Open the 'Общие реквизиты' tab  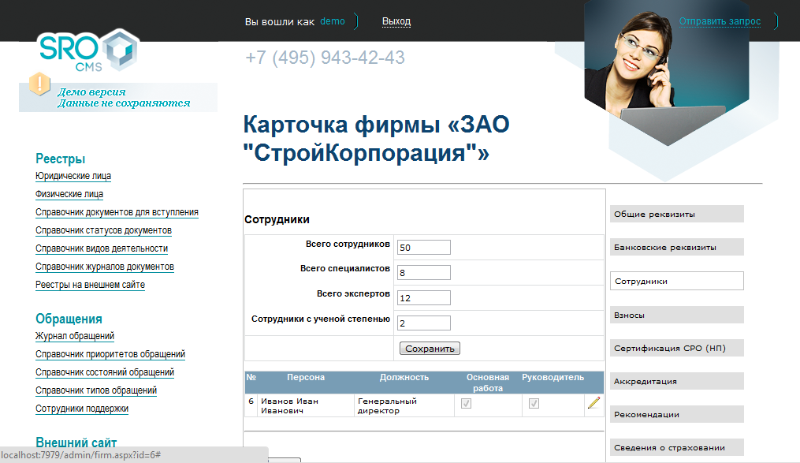[676, 214]
